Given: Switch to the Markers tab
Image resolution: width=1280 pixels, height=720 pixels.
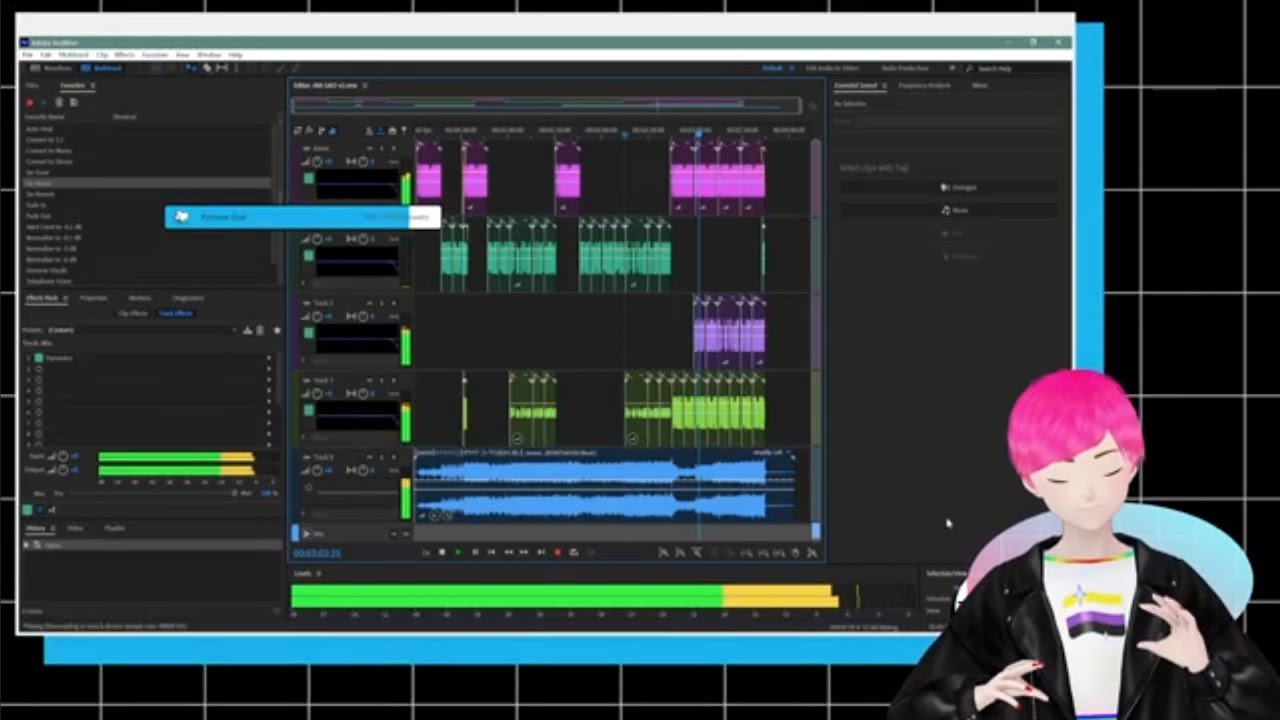Looking at the screenshot, I should (x=140, y=298).
